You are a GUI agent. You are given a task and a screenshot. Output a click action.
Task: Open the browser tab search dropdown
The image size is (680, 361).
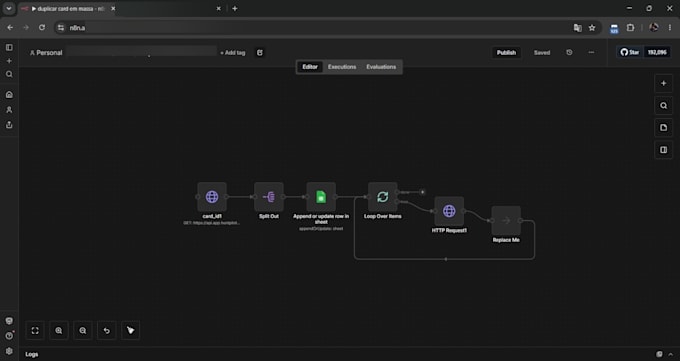(9, 9)
